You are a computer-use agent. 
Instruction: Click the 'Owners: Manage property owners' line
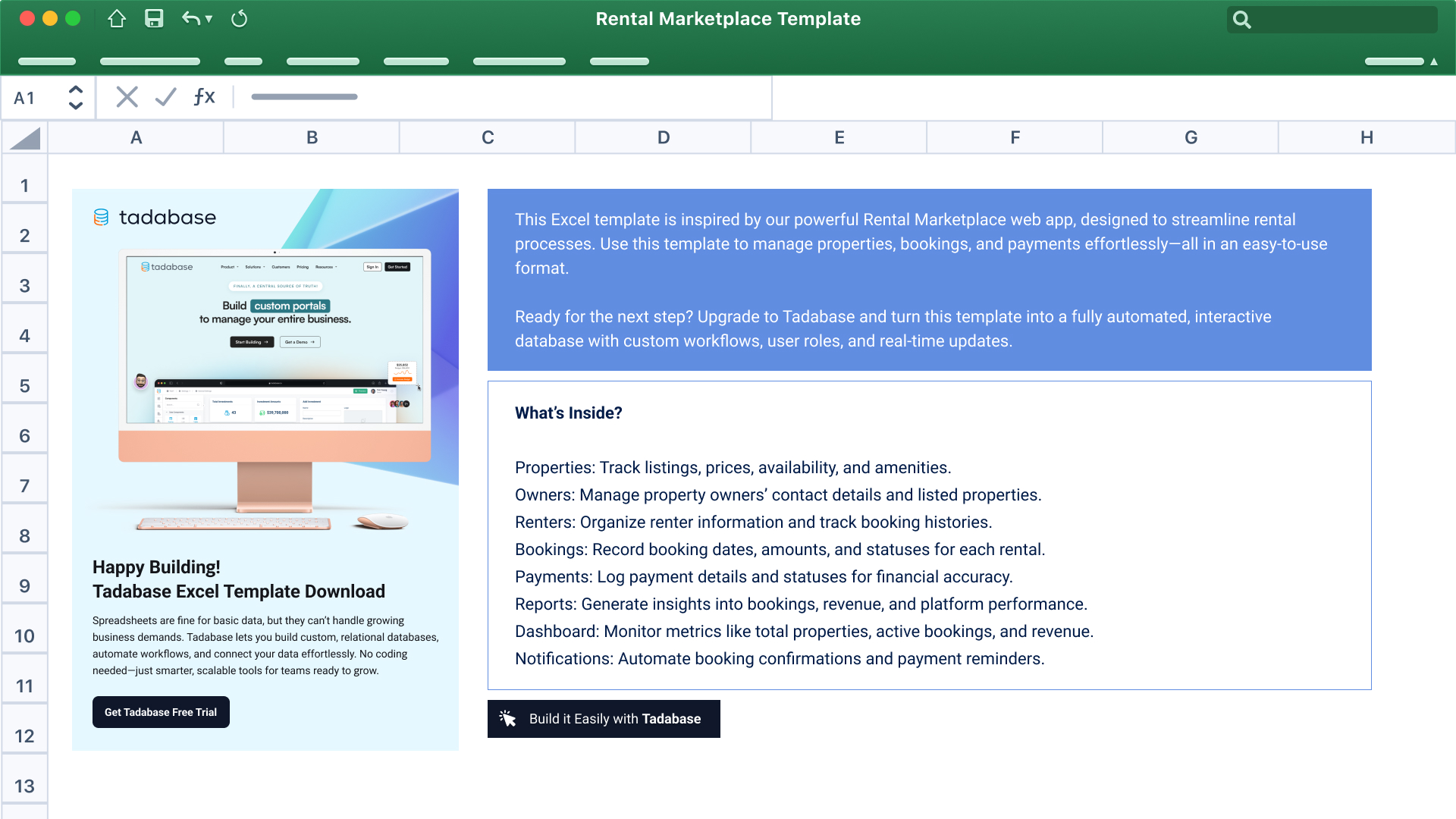click(778, 495)
